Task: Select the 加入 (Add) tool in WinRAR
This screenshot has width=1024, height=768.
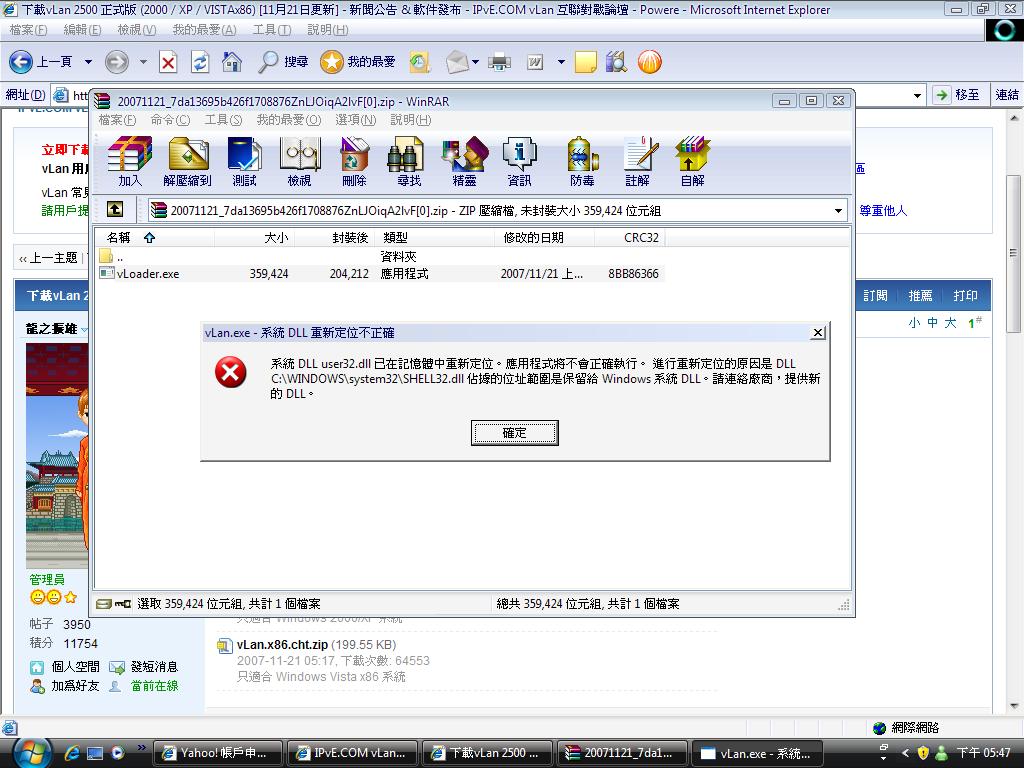Action: (x=131, y=160)
